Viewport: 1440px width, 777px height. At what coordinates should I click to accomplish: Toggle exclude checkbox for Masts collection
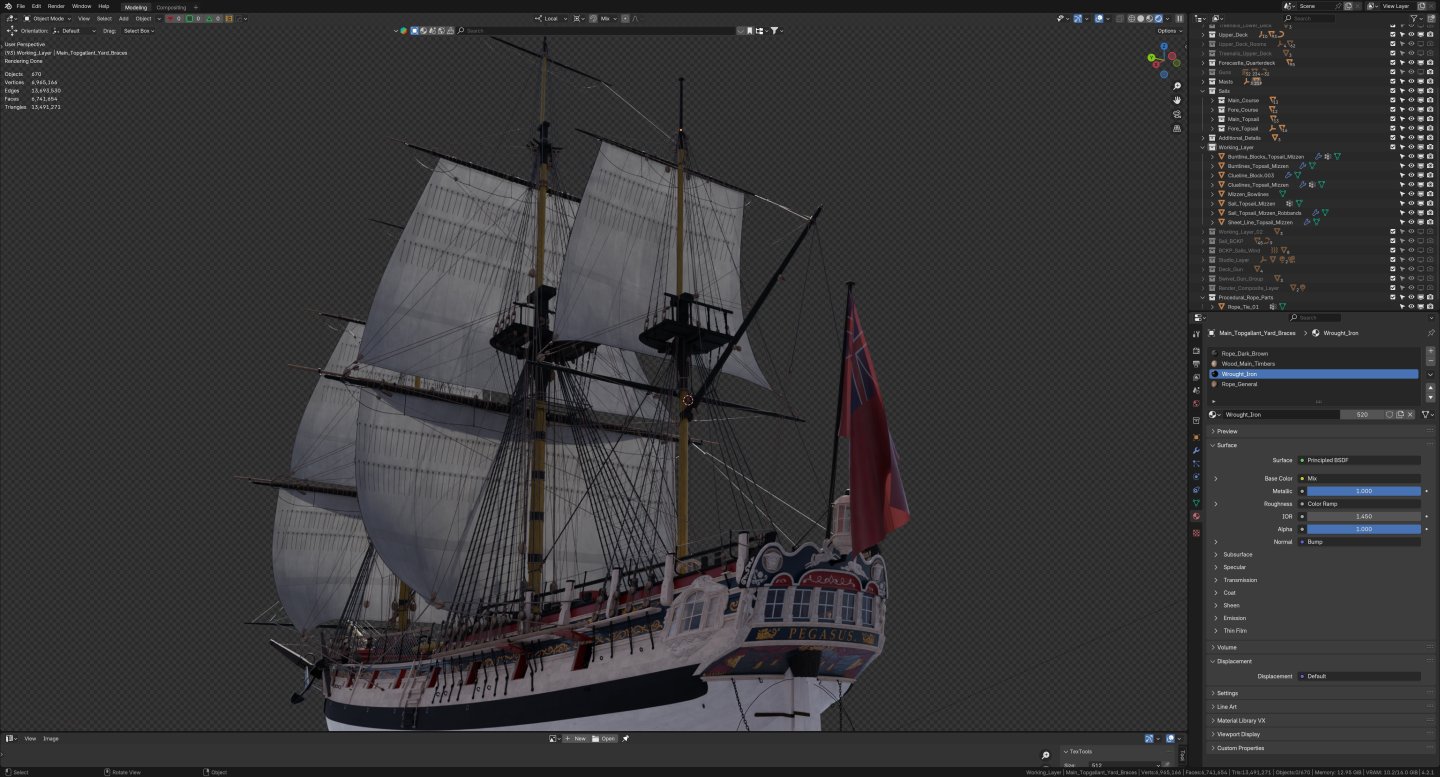[1392, 81]
